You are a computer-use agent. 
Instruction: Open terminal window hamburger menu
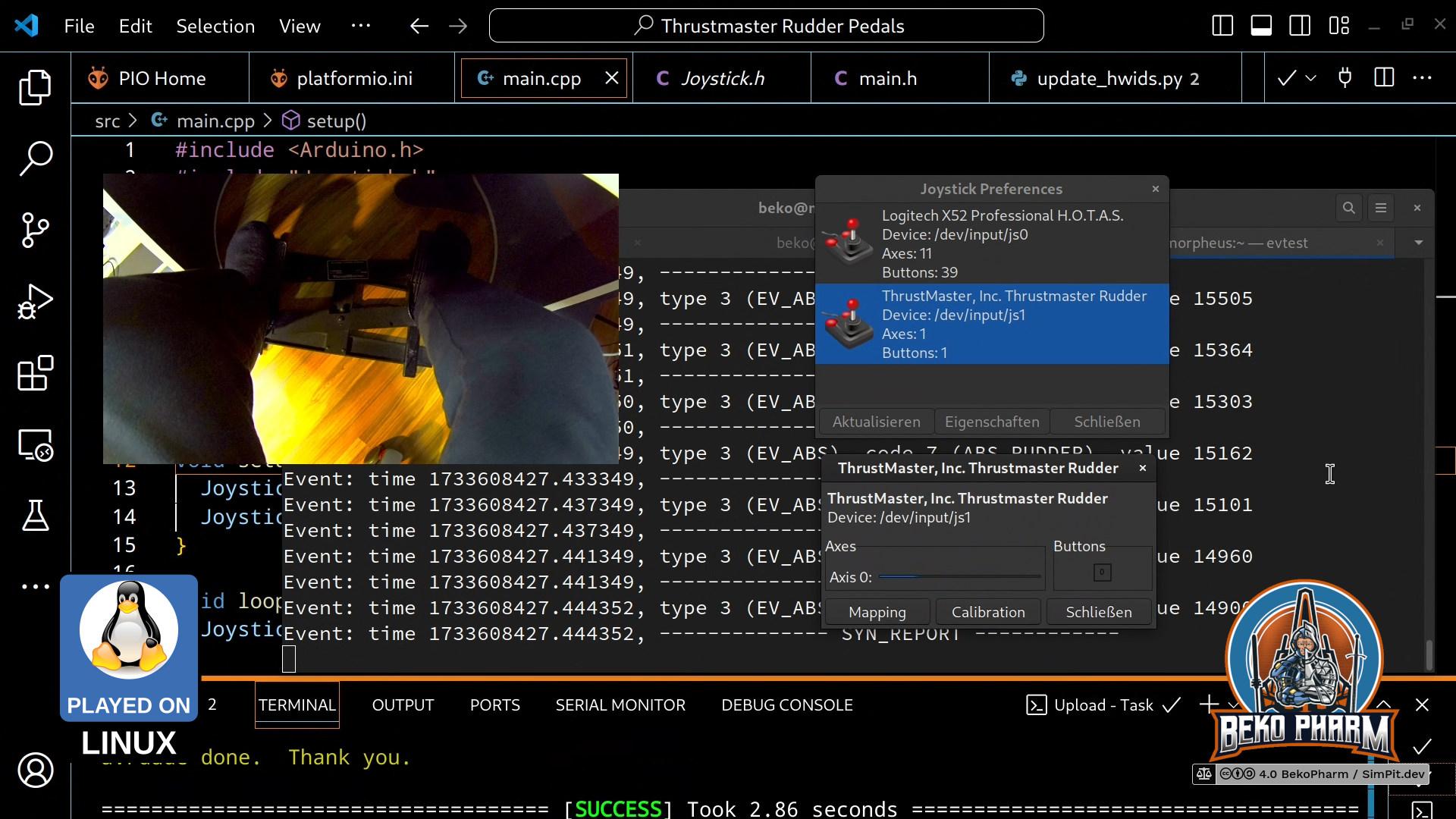pyautogui.click(x=1381, y=208)
